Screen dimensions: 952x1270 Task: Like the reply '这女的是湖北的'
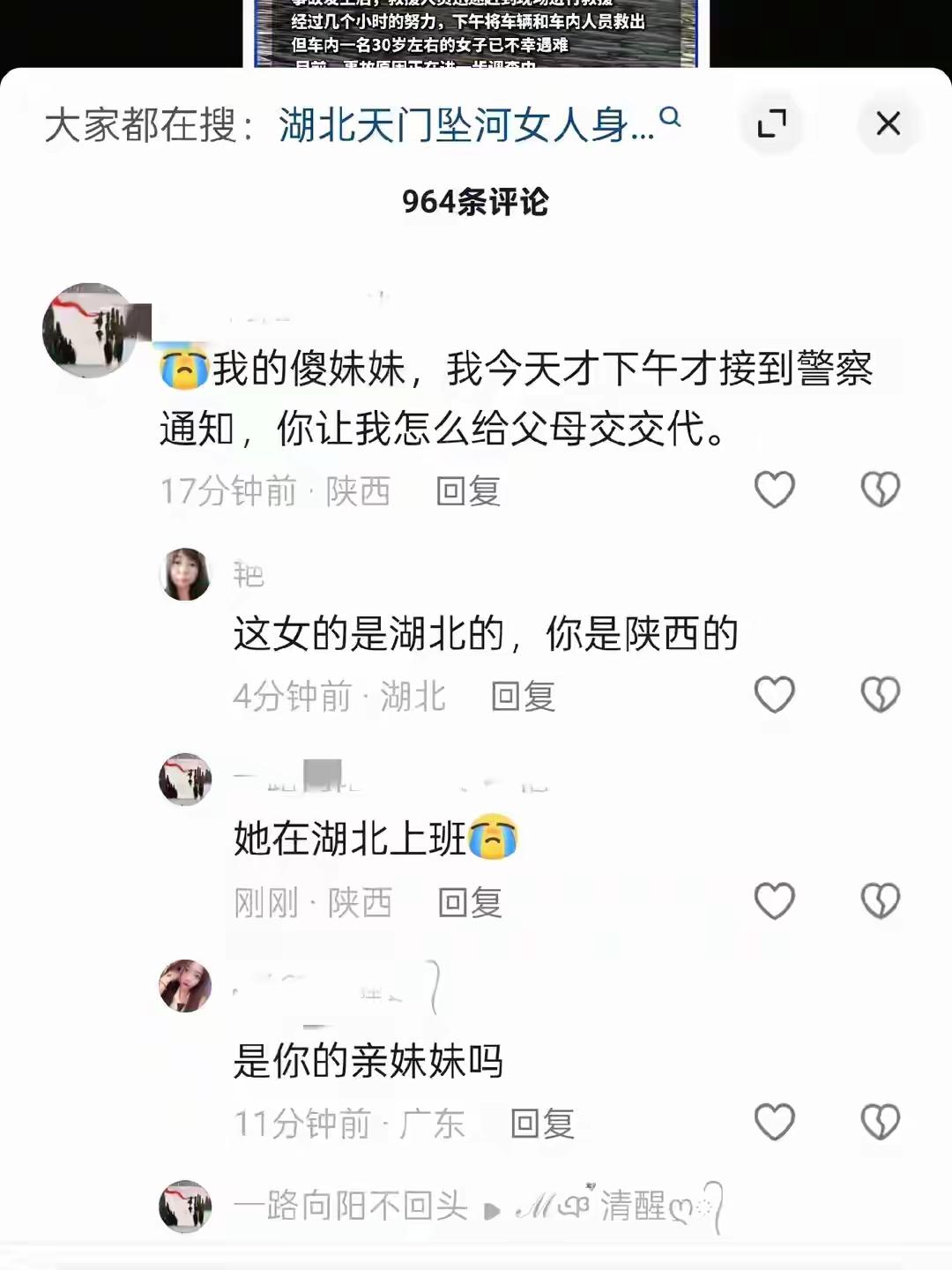(775, 695)
